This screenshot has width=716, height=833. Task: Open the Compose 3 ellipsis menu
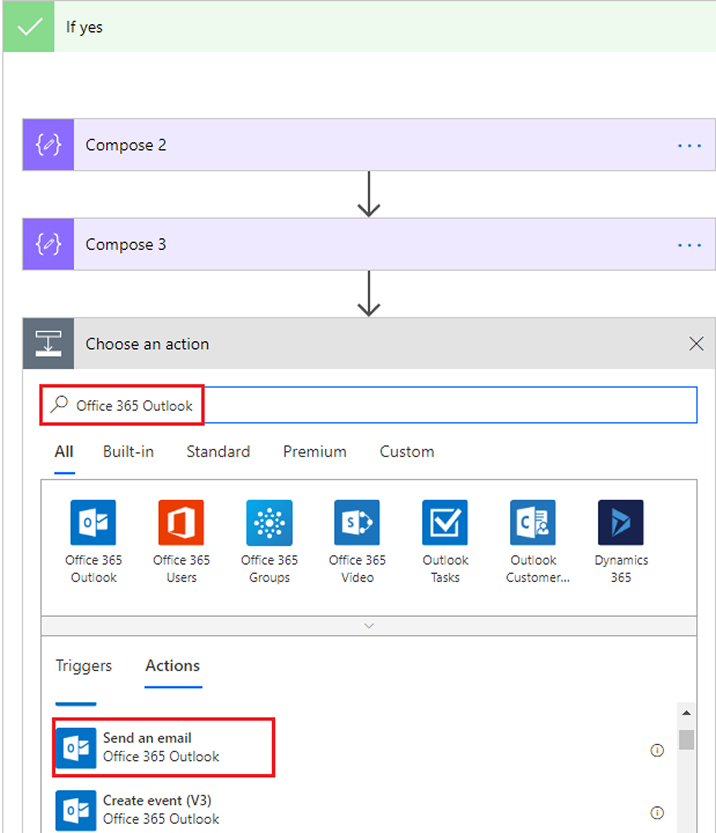[689, 245]
